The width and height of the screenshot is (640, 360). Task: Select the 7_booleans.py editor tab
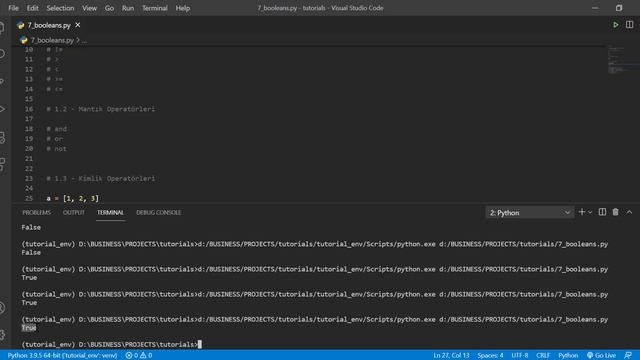pos(49,25)
